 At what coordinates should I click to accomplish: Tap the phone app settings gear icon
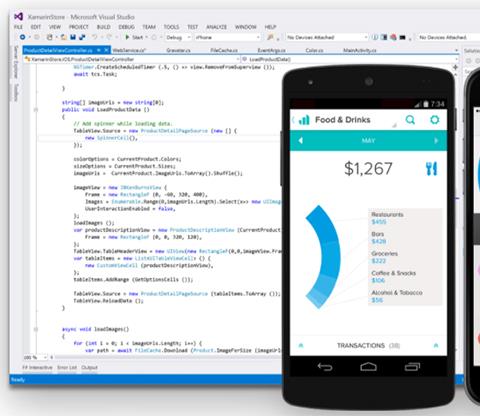[x=435, y=120]
